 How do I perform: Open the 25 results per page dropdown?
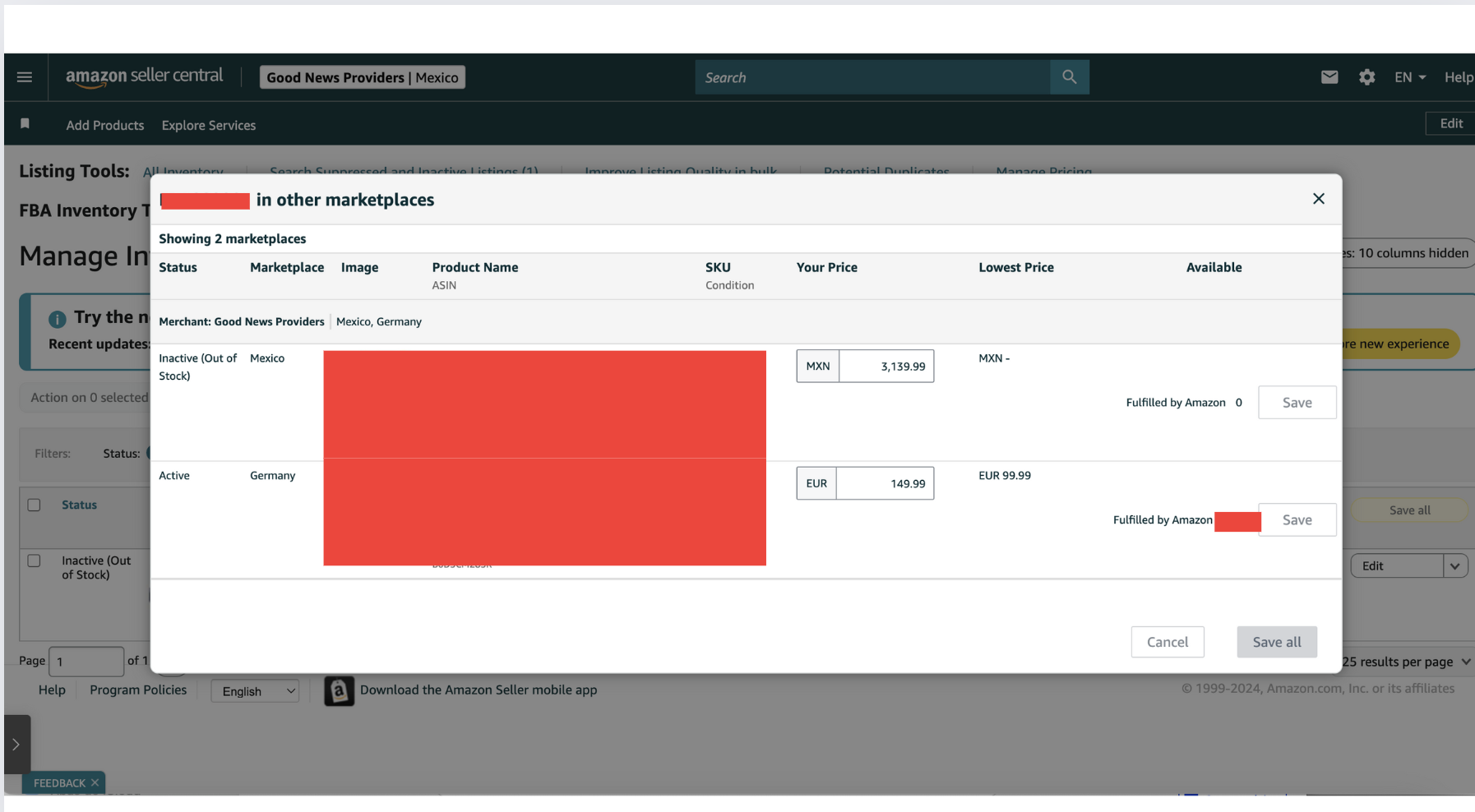(1406, 662)
